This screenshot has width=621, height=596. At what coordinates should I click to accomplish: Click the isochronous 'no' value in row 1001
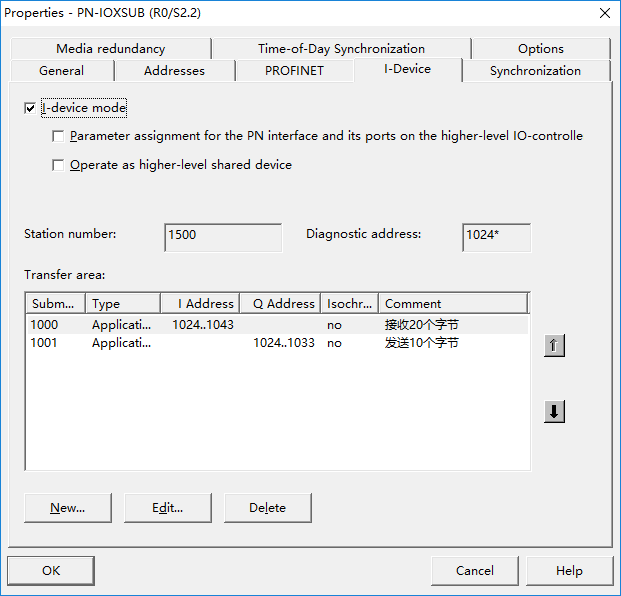[334, 343]
